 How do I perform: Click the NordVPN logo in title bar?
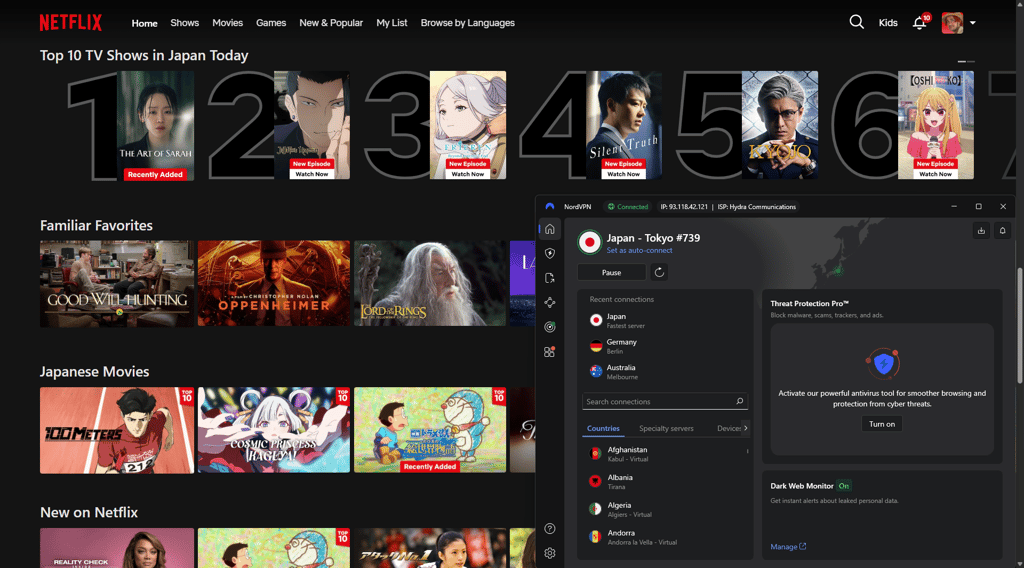click(550, 206)
